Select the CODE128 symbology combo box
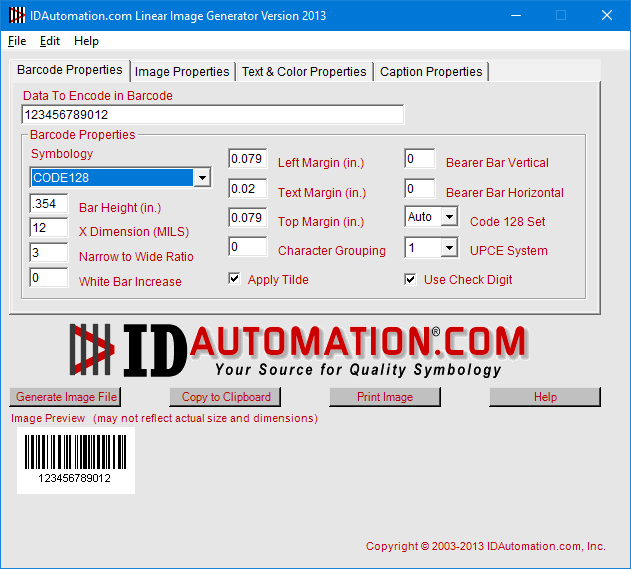 point(120,177)
